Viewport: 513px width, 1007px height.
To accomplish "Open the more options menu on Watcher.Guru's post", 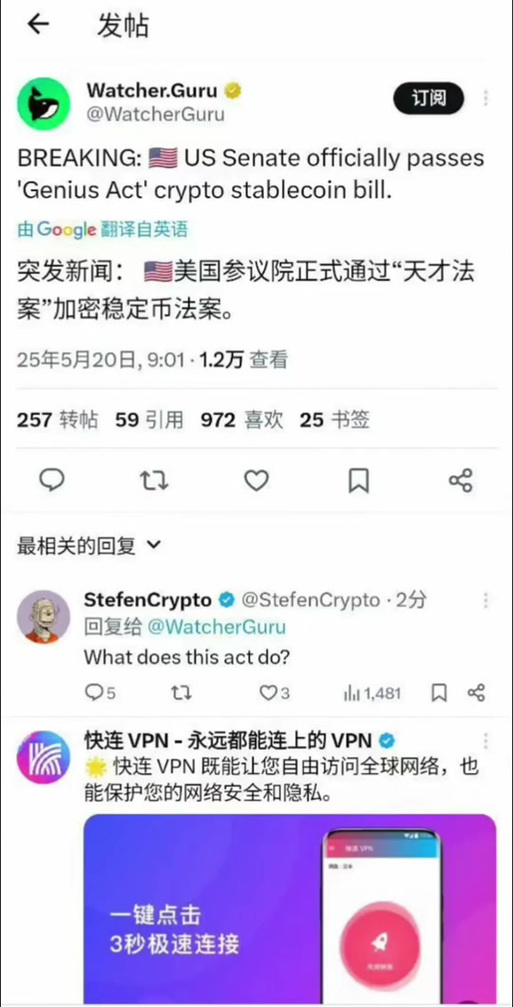I will click(486, 98).
